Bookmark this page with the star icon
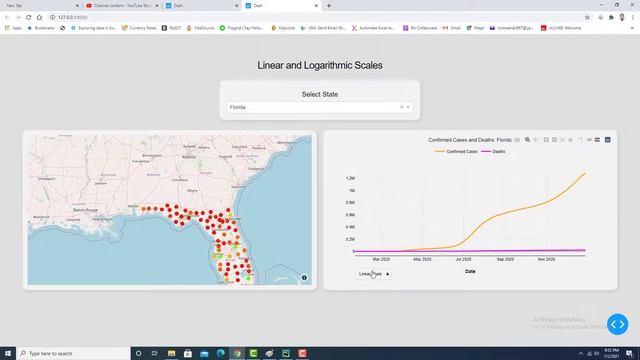 [x=587, y=17]
